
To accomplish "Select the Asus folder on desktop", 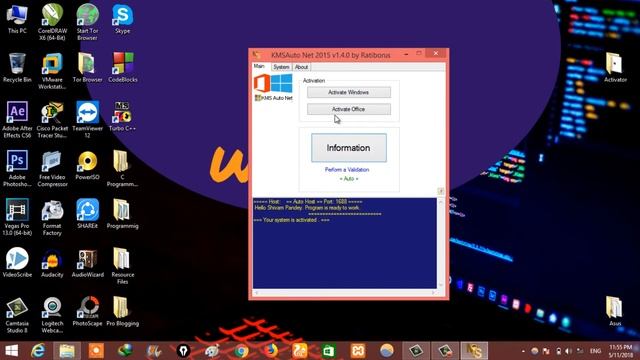I will point(615,311).
